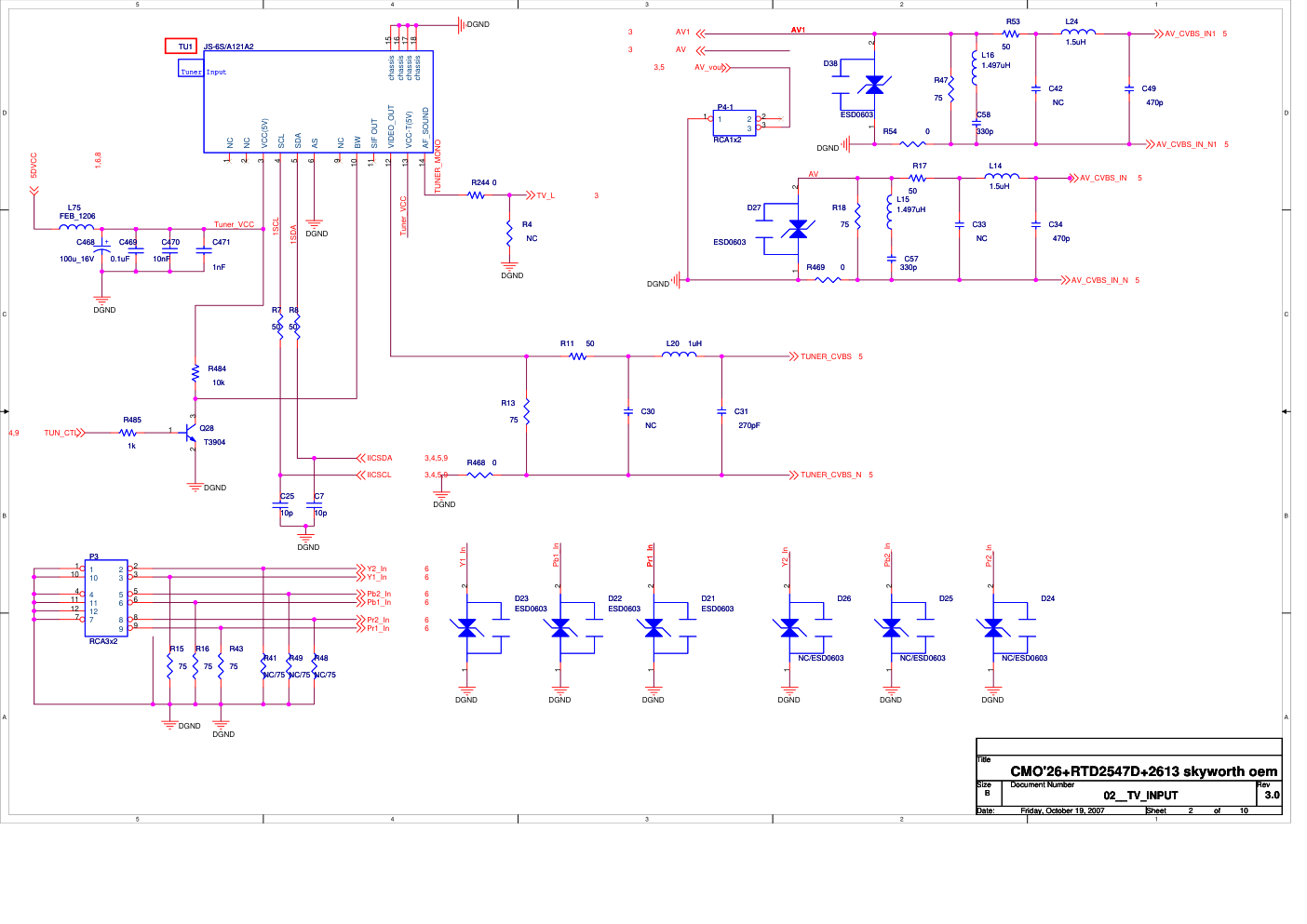Click the C471 1nF capacitor symbol

coord(204,250)
